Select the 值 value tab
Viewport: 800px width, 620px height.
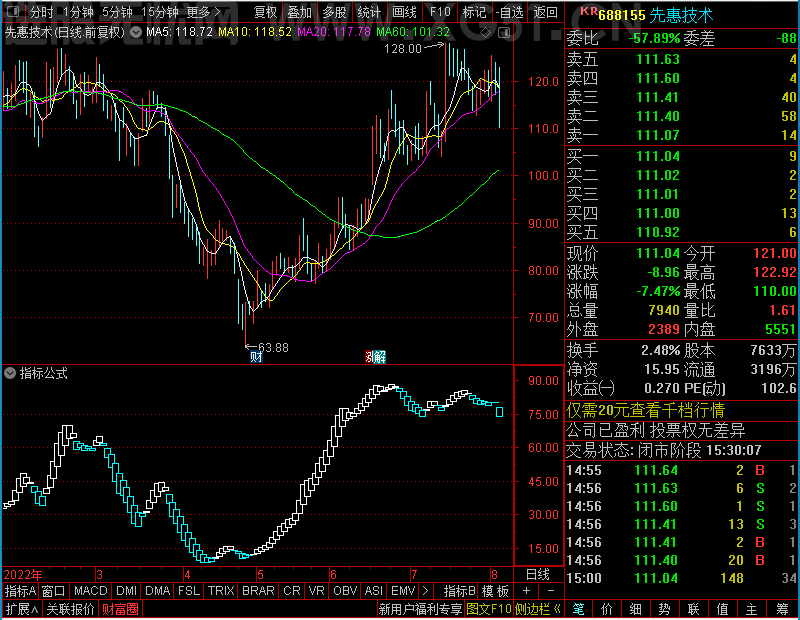pos(722,609)
